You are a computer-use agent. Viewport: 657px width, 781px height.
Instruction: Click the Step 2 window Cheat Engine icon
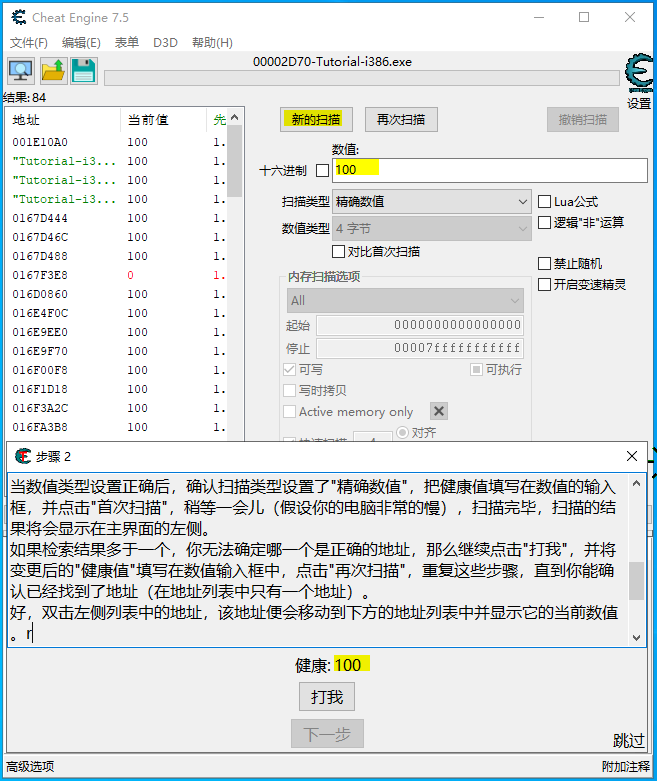(22, 456)
